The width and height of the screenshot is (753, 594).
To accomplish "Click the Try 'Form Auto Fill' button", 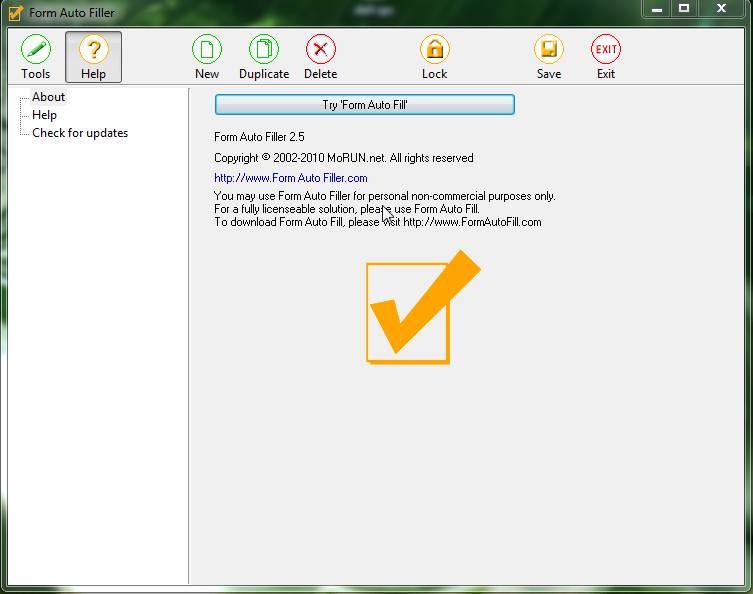I will (365, 105).
